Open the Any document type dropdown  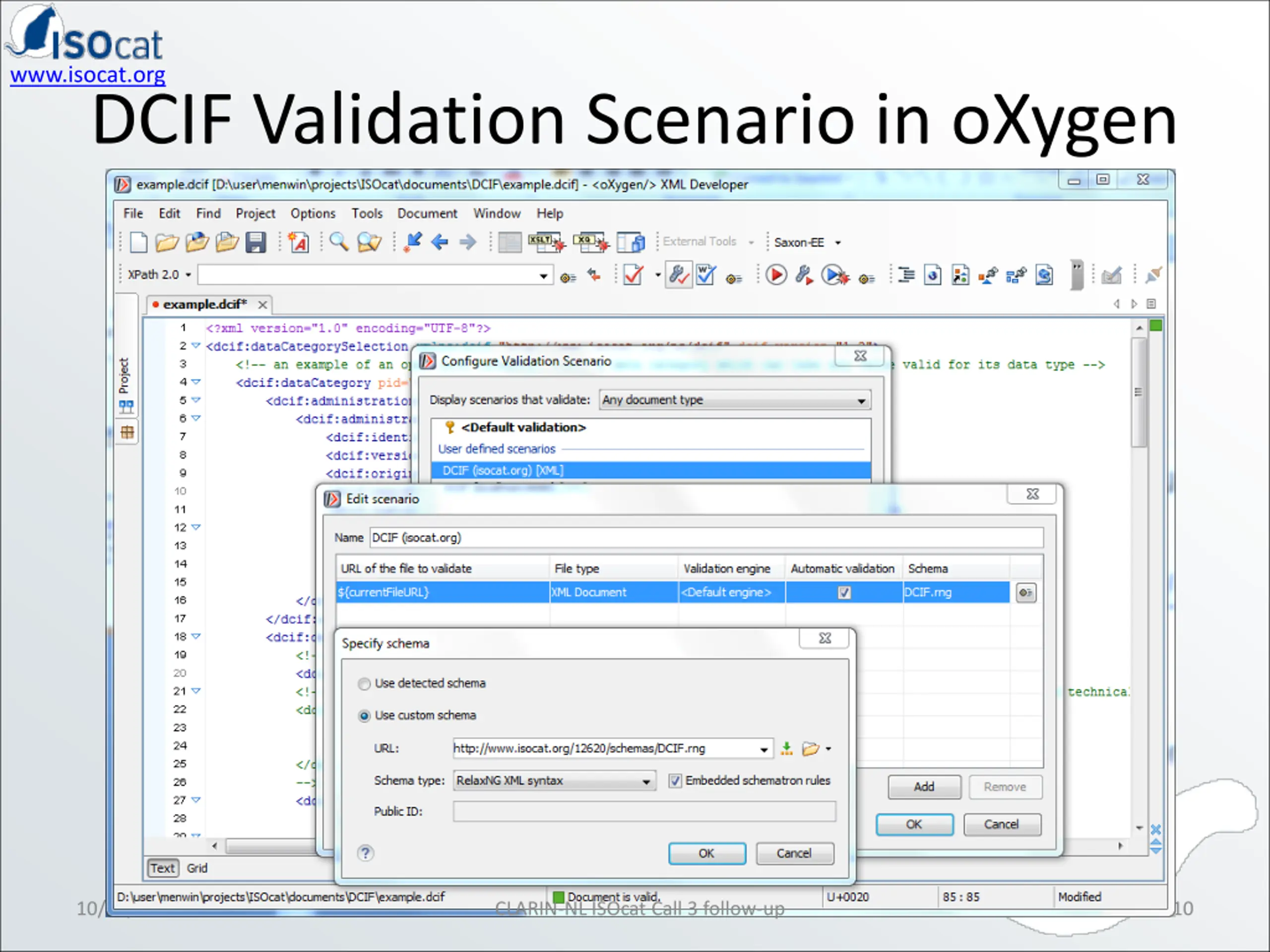(x=735, y=400)
